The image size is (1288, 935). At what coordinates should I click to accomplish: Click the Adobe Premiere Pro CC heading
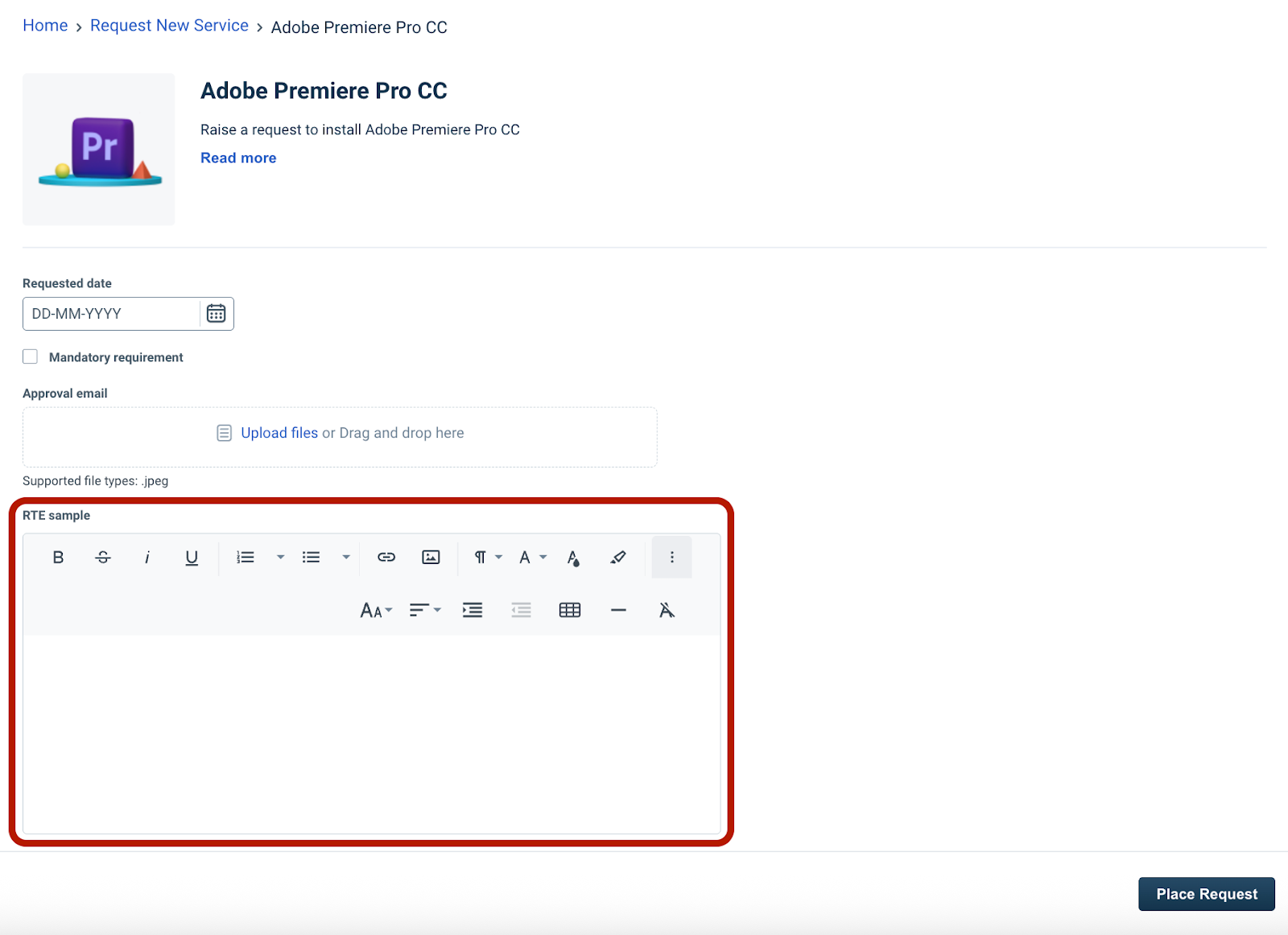point(324,91)
